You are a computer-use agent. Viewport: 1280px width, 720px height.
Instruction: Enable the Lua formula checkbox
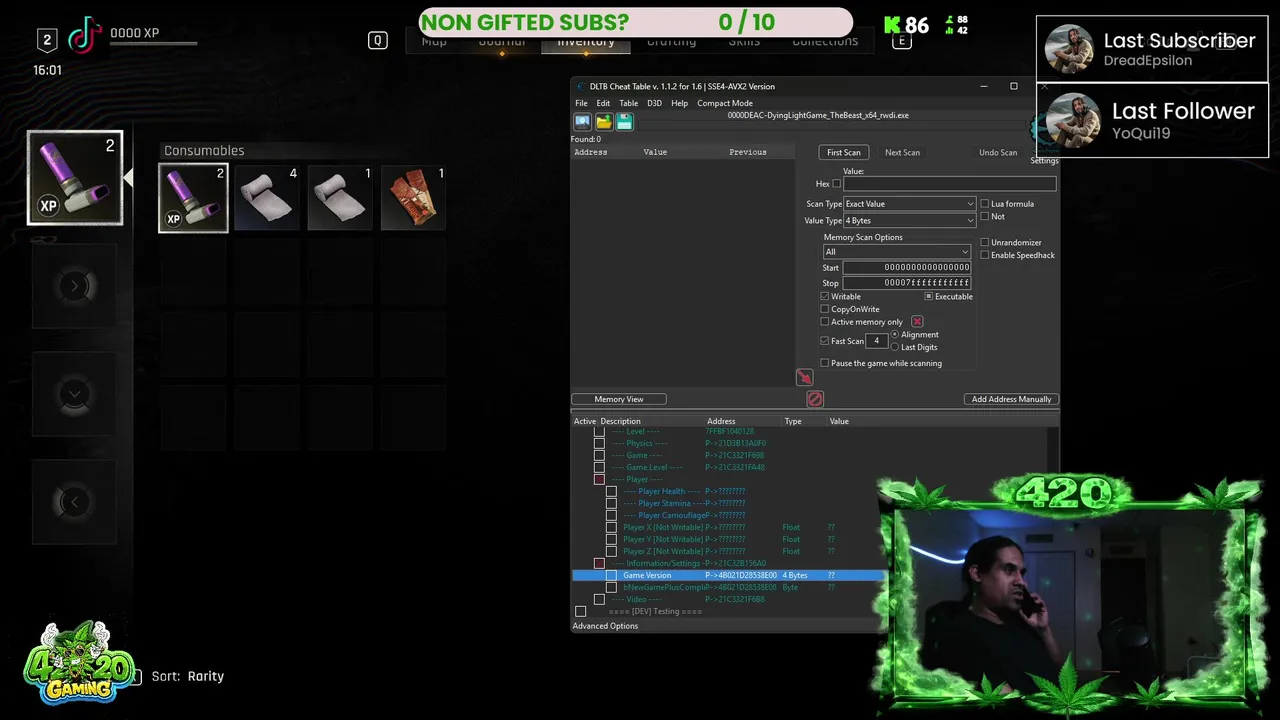point(985,203)
